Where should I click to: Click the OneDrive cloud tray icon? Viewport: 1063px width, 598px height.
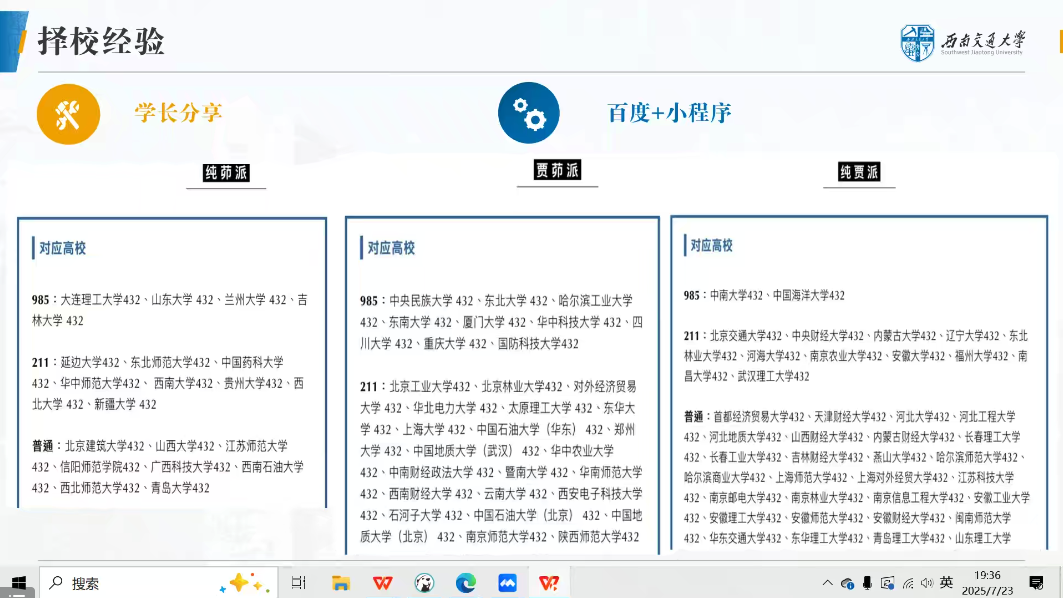tap(847, 583)
